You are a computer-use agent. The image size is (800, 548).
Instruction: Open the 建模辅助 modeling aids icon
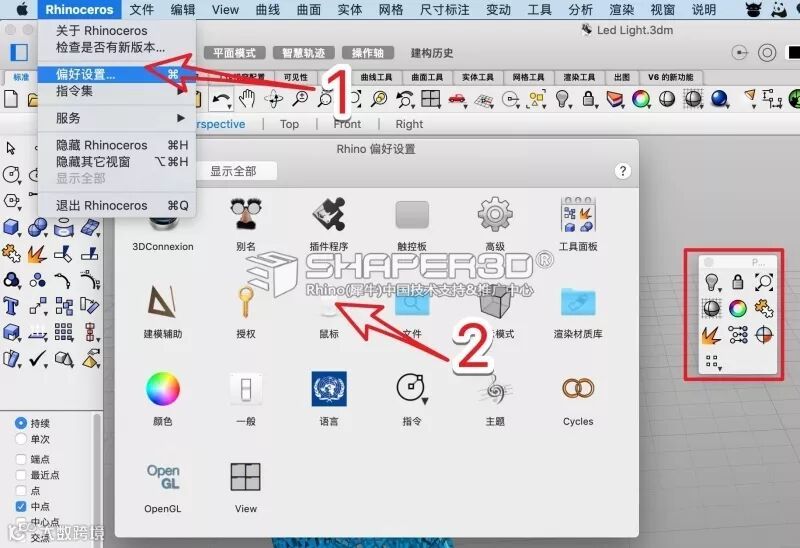pyautogui.click(x=163, y=302)
